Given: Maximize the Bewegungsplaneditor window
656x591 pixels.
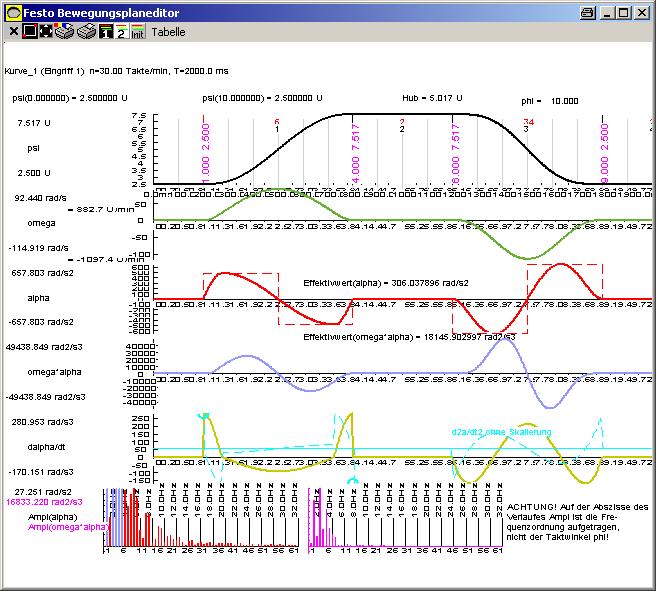Looking at the screenshot, I should pos(623,13).
